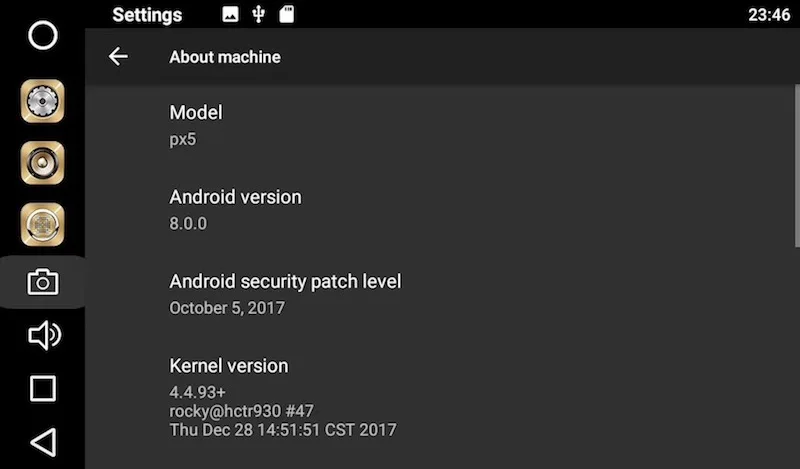Tap the image notification icon in status bar
The width and height of the screenshot is (800, 469).
pyautogui.click(x=230, y=14)
